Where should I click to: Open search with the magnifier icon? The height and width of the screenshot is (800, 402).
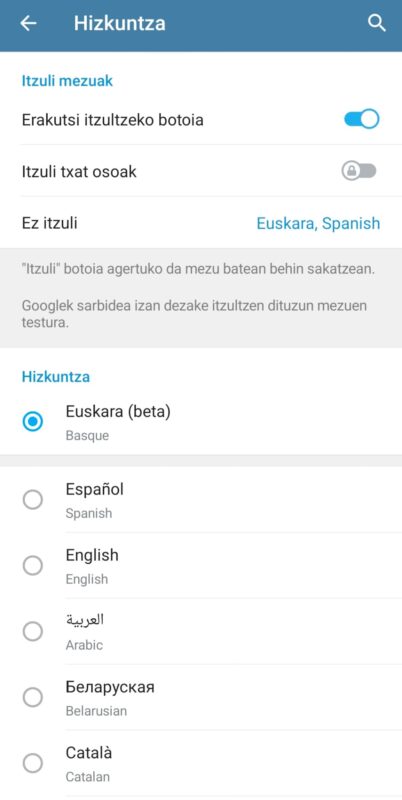(376, 23)
